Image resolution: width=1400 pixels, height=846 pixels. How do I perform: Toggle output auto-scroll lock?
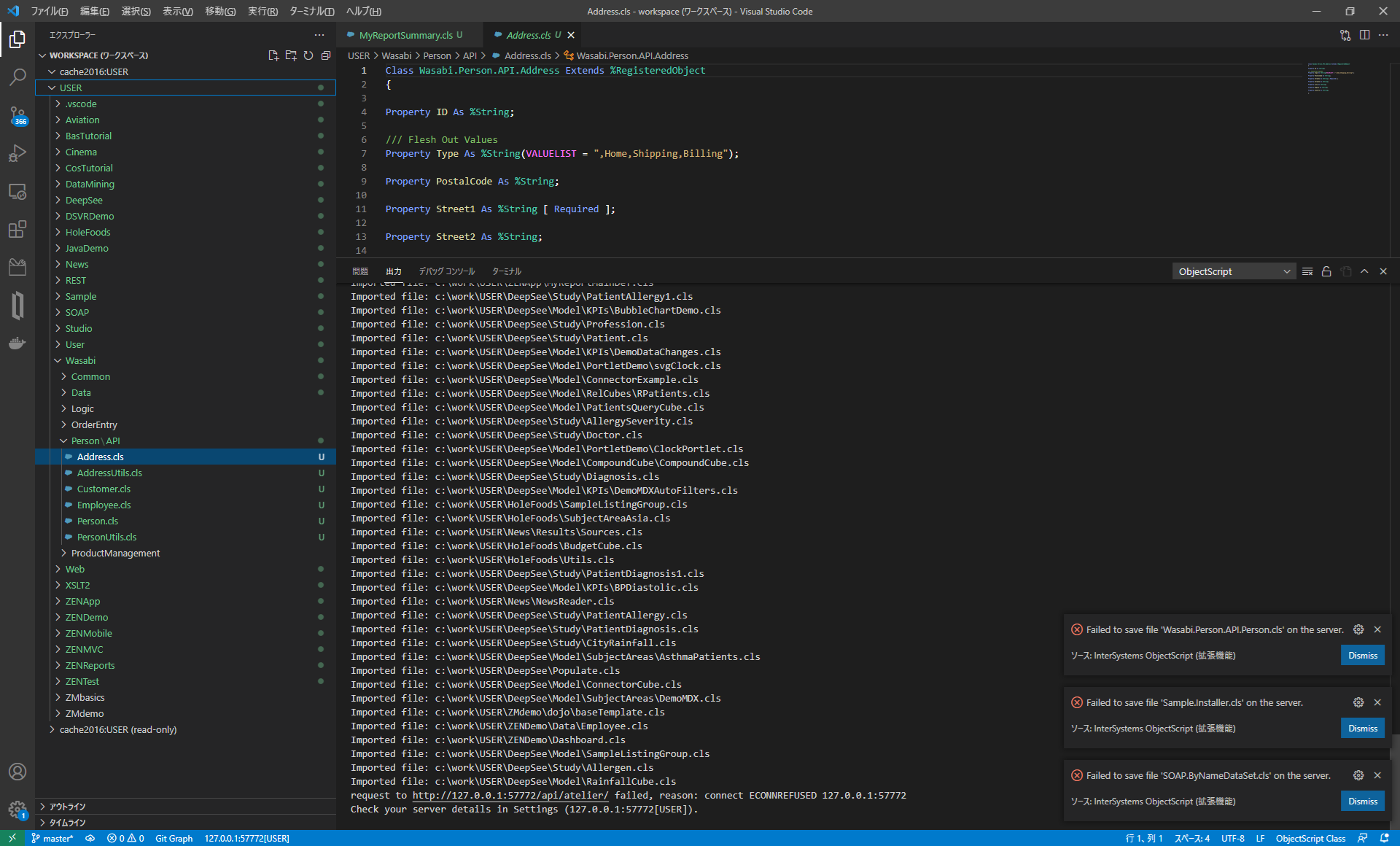(1326, 271)
